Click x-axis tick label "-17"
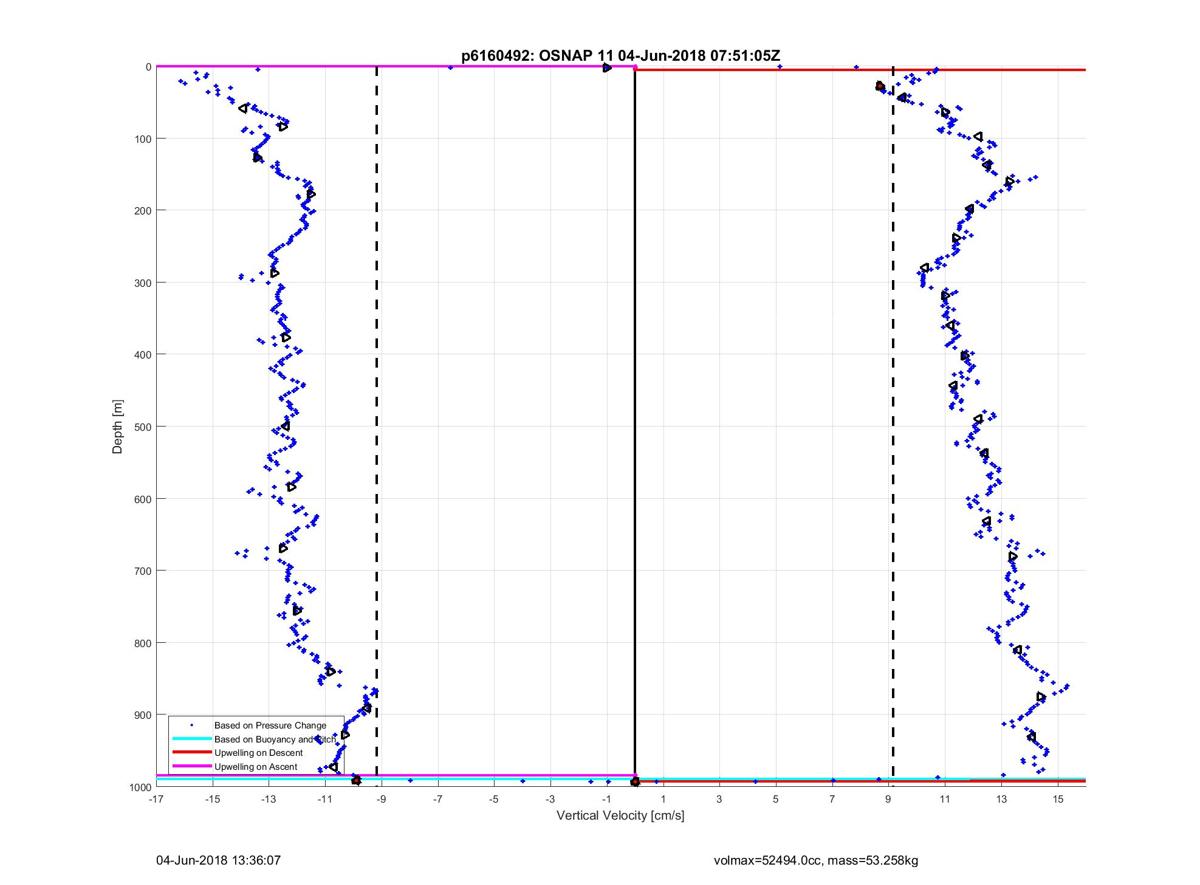Image resolution: width=1200 pixels, height=885 pixels. 155,799
